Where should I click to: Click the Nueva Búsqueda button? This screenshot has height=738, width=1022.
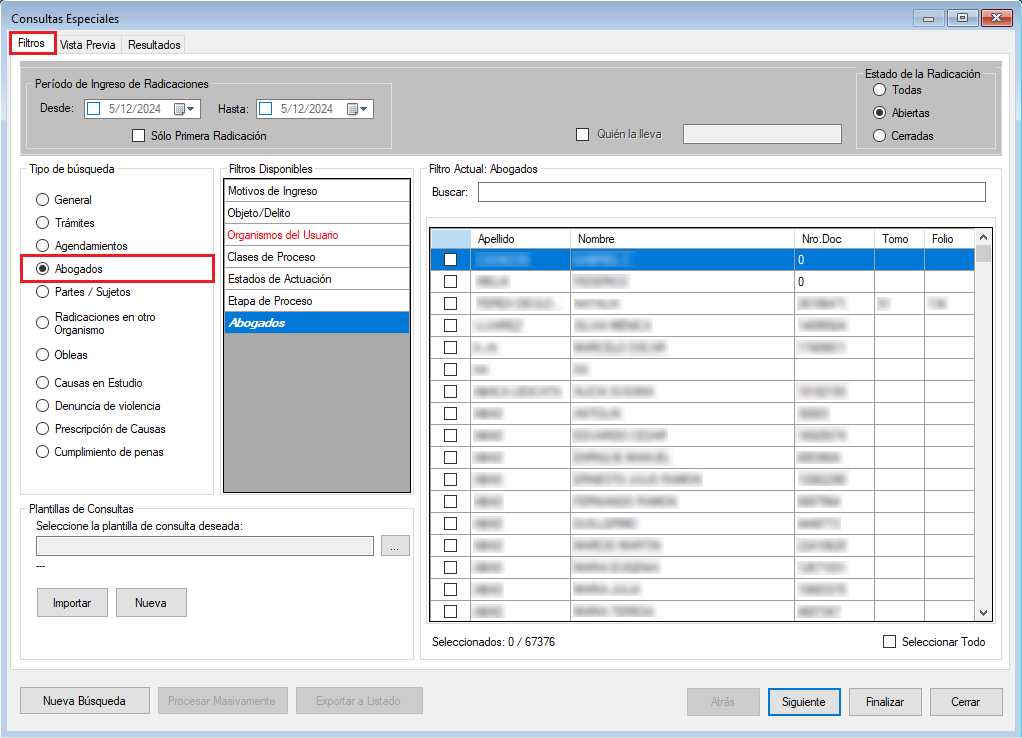tap(84, 701)
